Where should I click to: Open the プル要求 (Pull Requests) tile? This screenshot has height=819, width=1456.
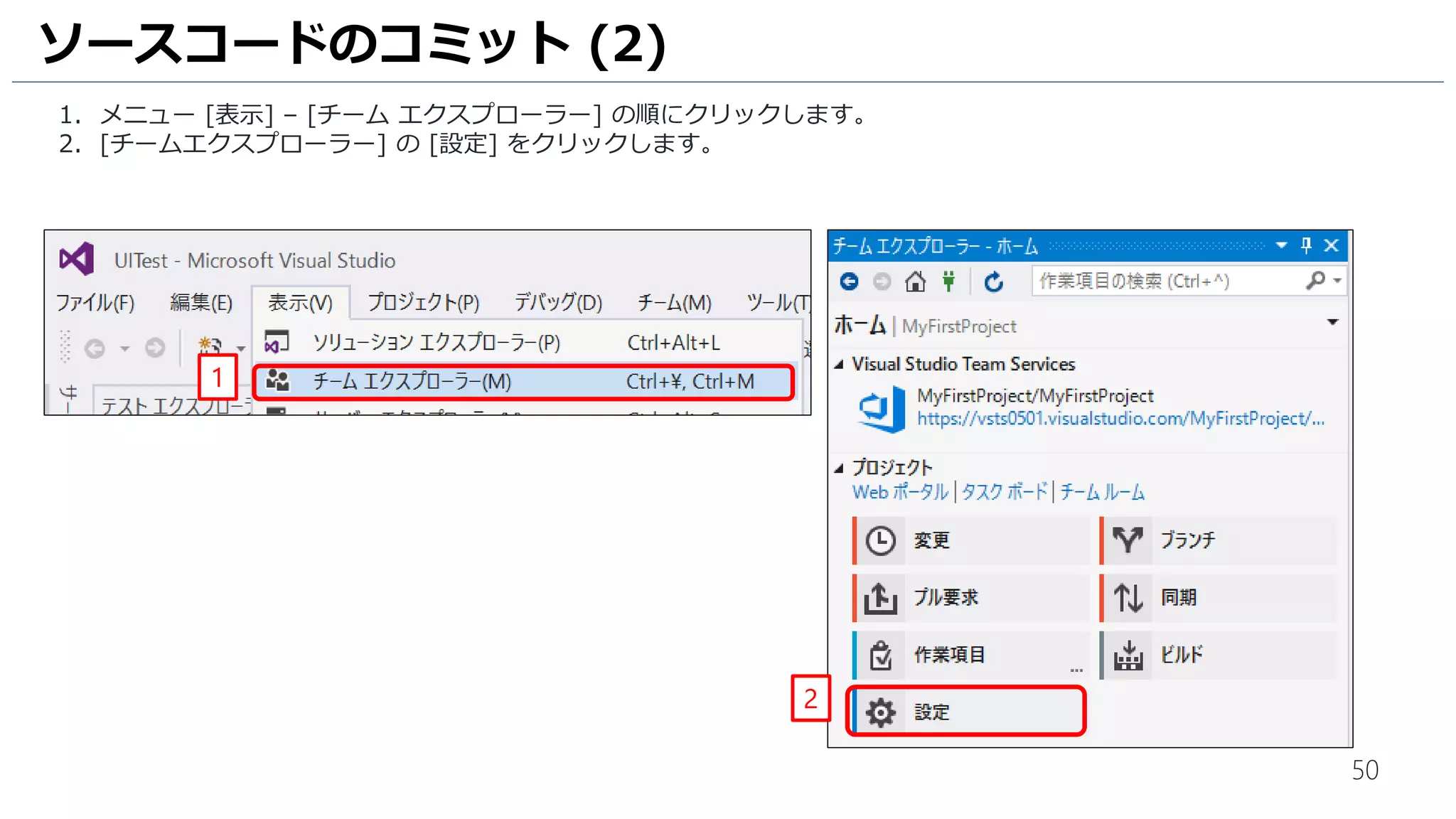click(x=971, y=598)
